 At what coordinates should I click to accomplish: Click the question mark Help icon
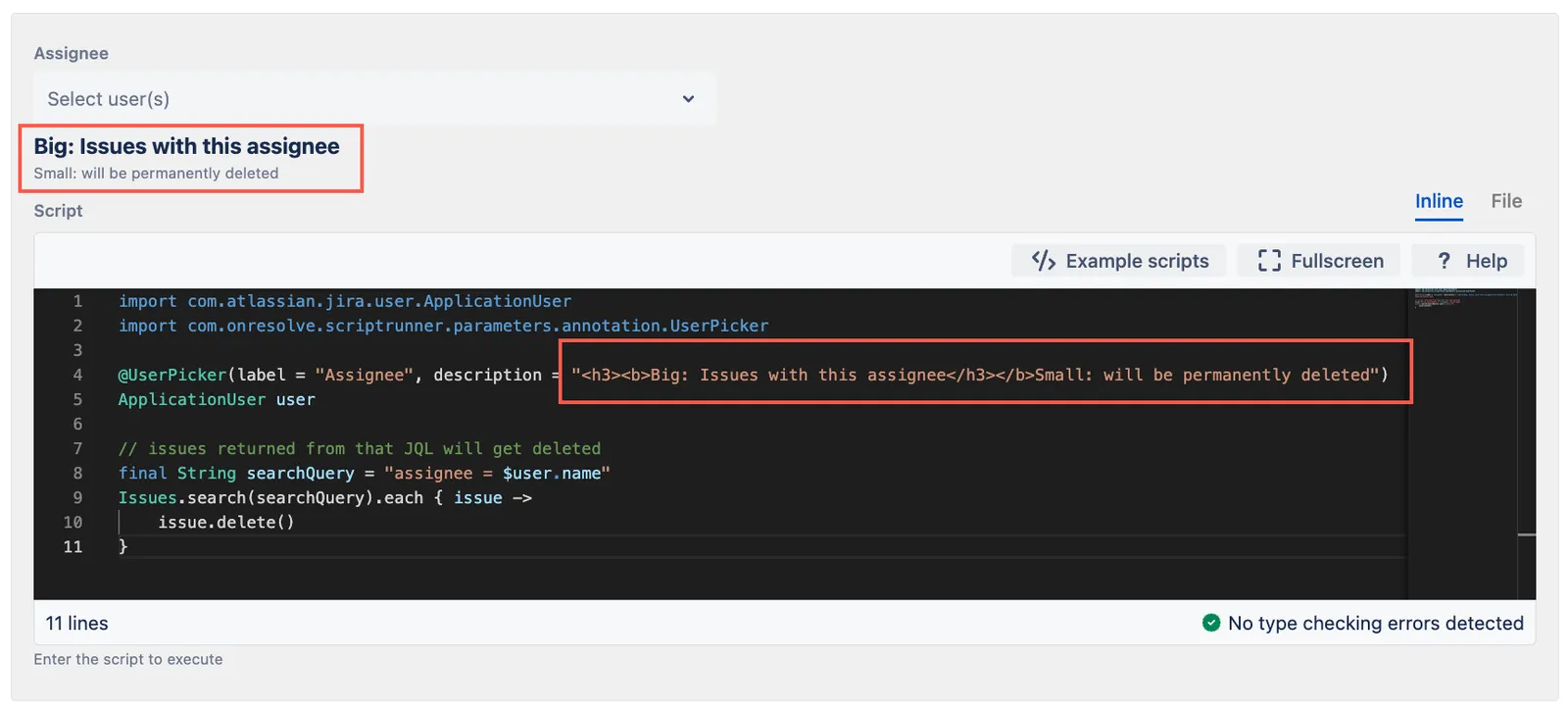[x=1444, y=261]
